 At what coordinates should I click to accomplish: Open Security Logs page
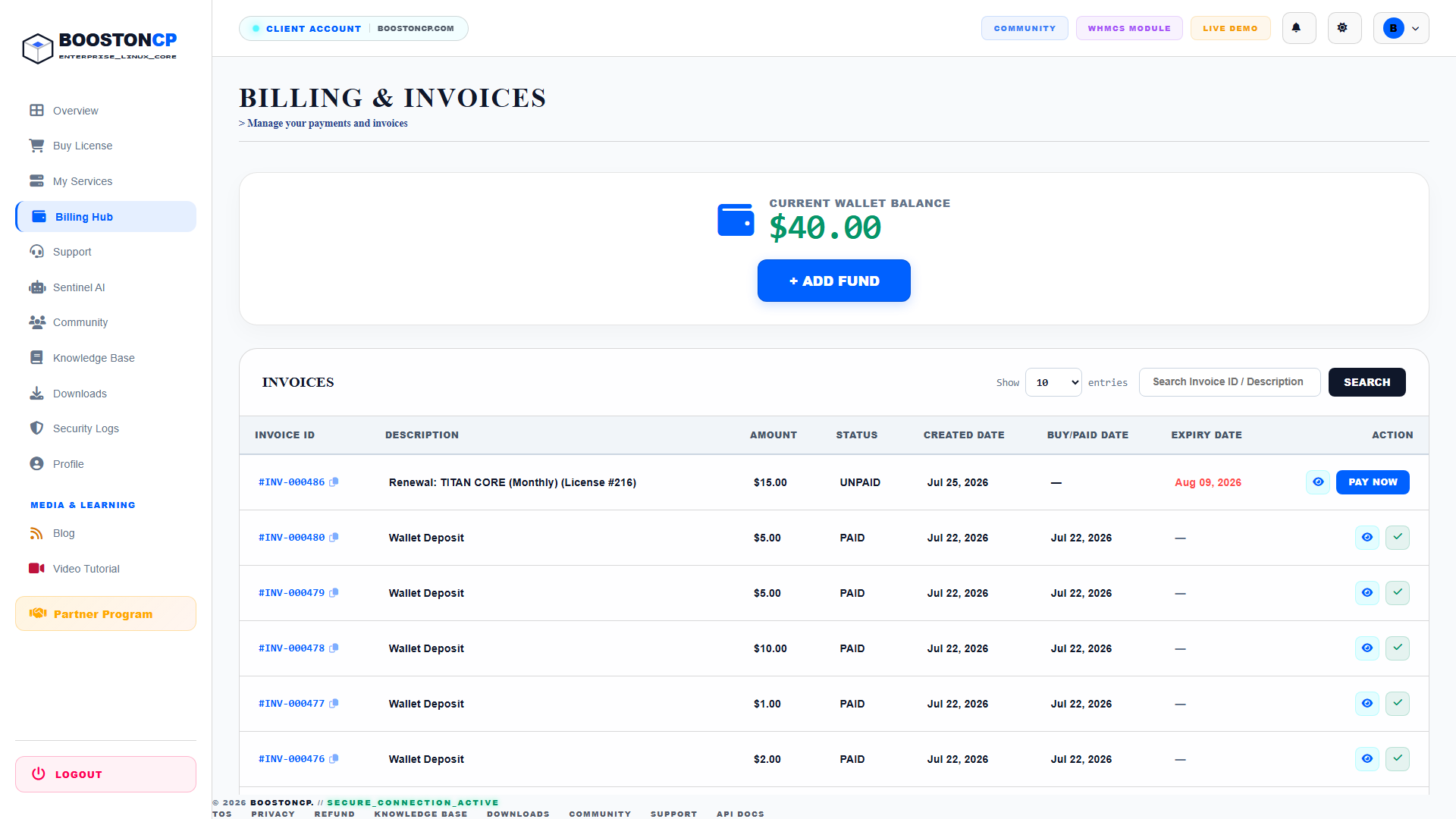(x=105, y=428)
